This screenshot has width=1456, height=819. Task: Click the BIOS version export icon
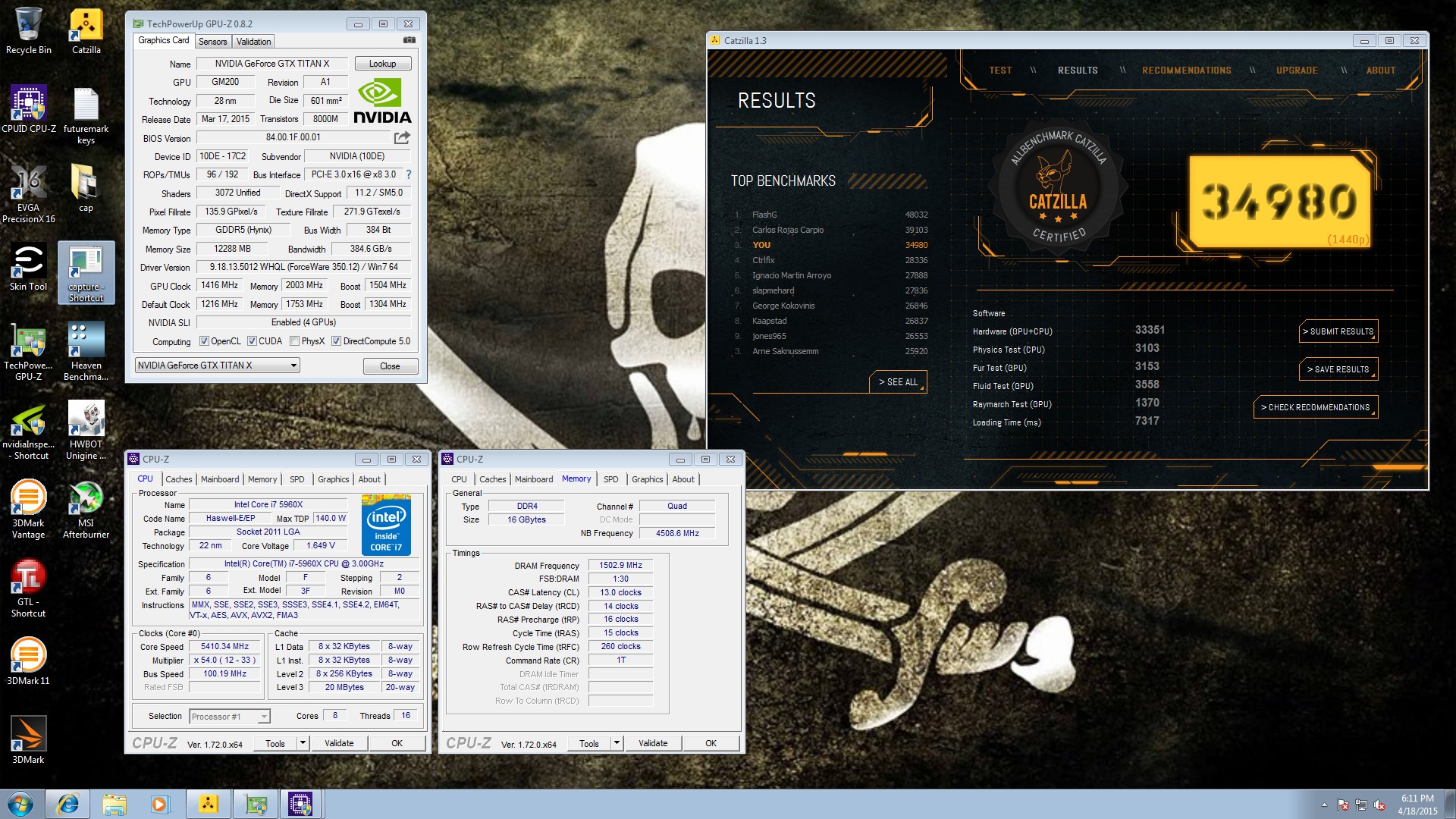[402, 137]
